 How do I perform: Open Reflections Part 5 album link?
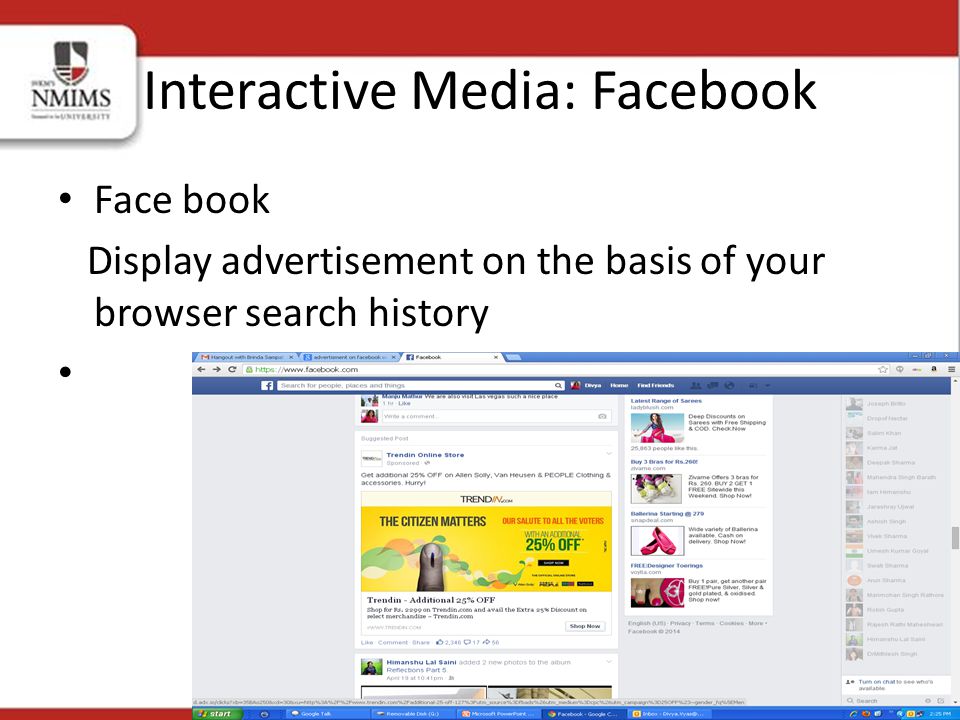[x=416, y=670]
